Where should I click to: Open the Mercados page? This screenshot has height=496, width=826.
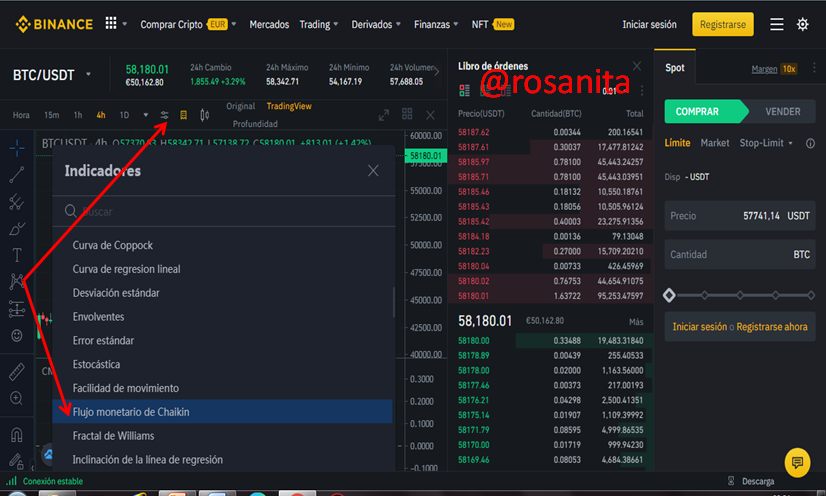(269, 25)
